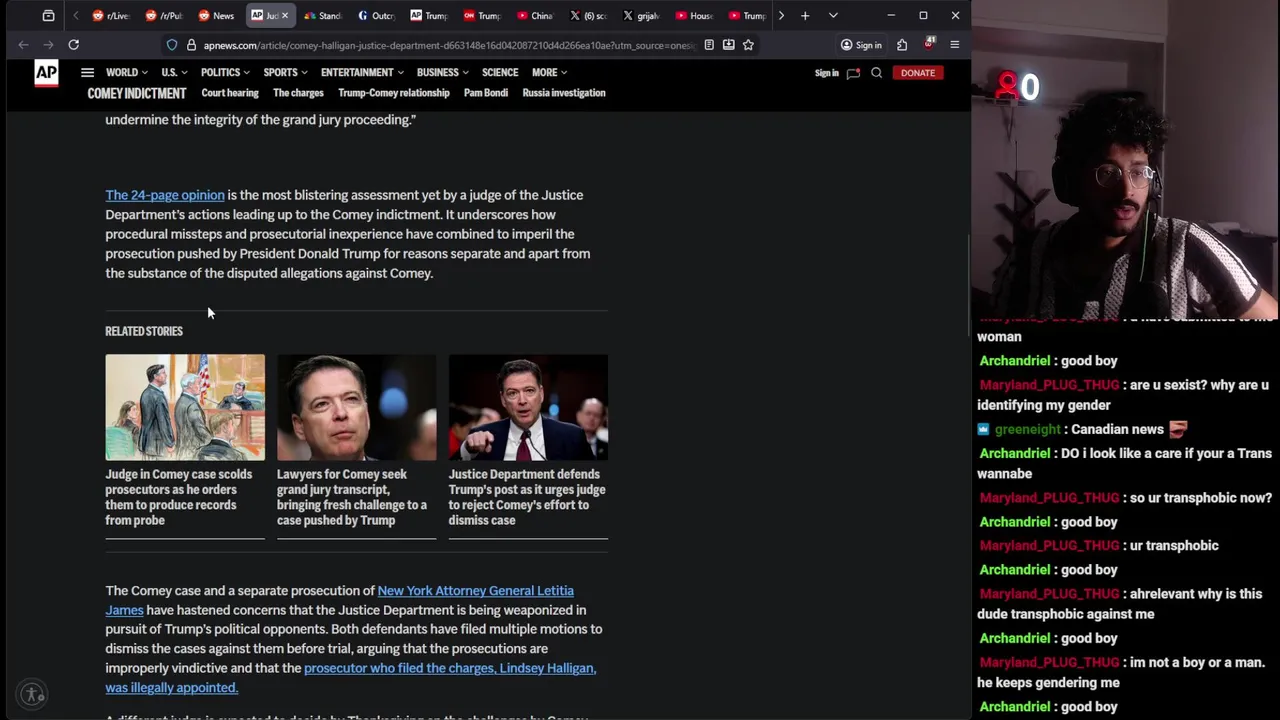
Task: Expand the ENTERTAINMENT navigation dropdown
Action: pos(362,73)
